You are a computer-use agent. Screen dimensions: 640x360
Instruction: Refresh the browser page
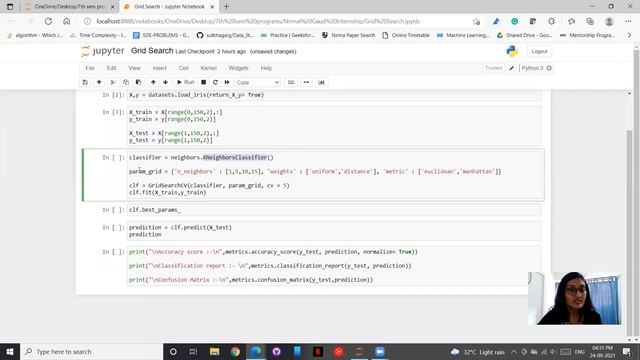(48, 21)
